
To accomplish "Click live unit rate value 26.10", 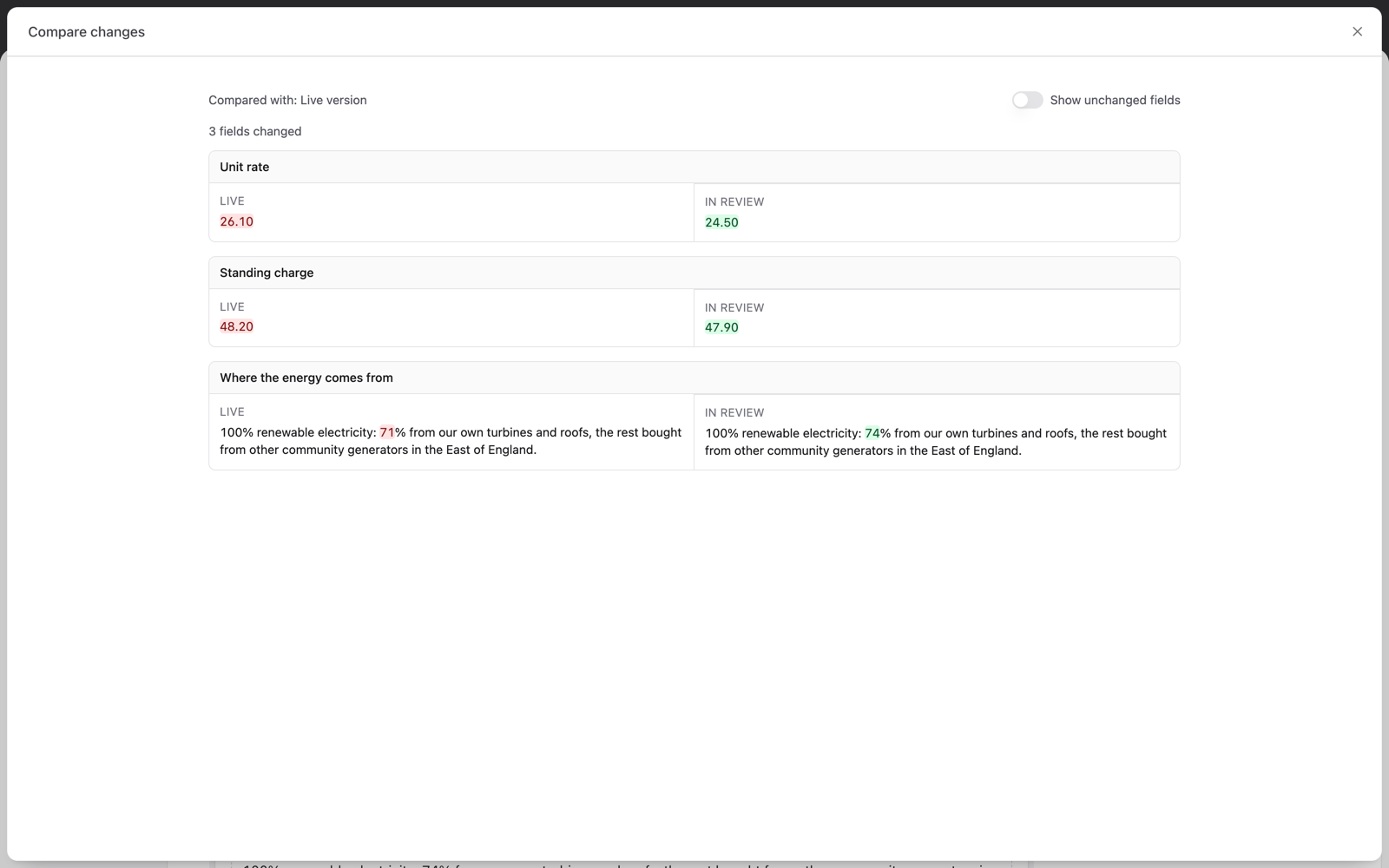I will (x=236, y=221).
